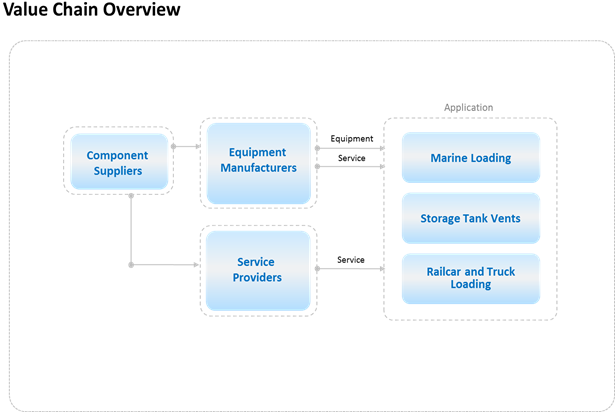Select connector dot right of Service Providers
Image resolution: width=616 pixels, height=414 pixels.
pyautogui.click(x=317, y=268)
